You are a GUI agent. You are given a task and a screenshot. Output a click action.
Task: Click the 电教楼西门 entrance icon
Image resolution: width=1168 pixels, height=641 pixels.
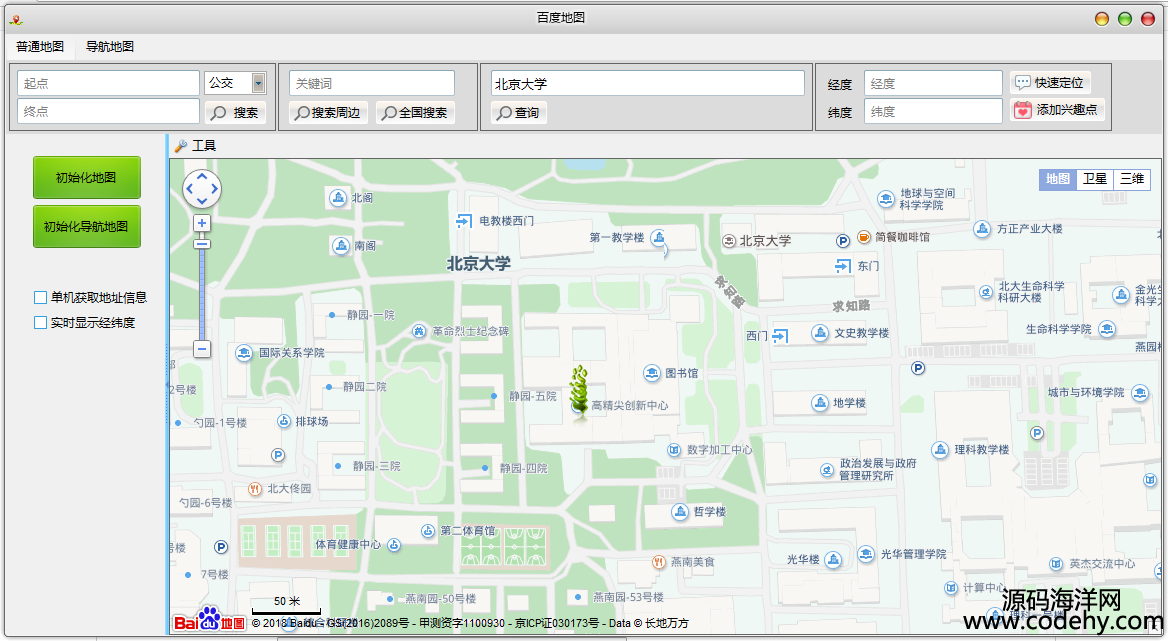point(464,221)
